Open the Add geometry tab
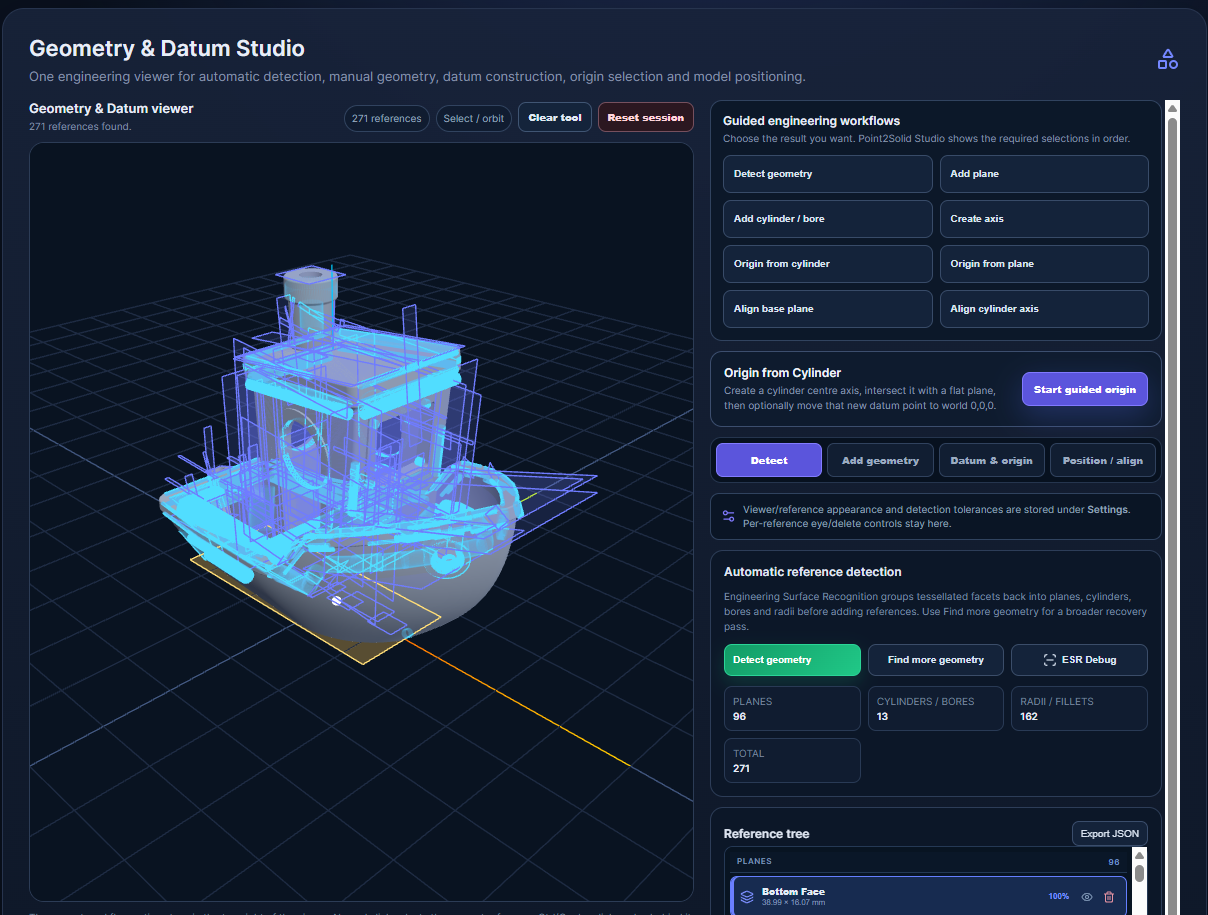The image size is (1208, 915). point(880,460)
